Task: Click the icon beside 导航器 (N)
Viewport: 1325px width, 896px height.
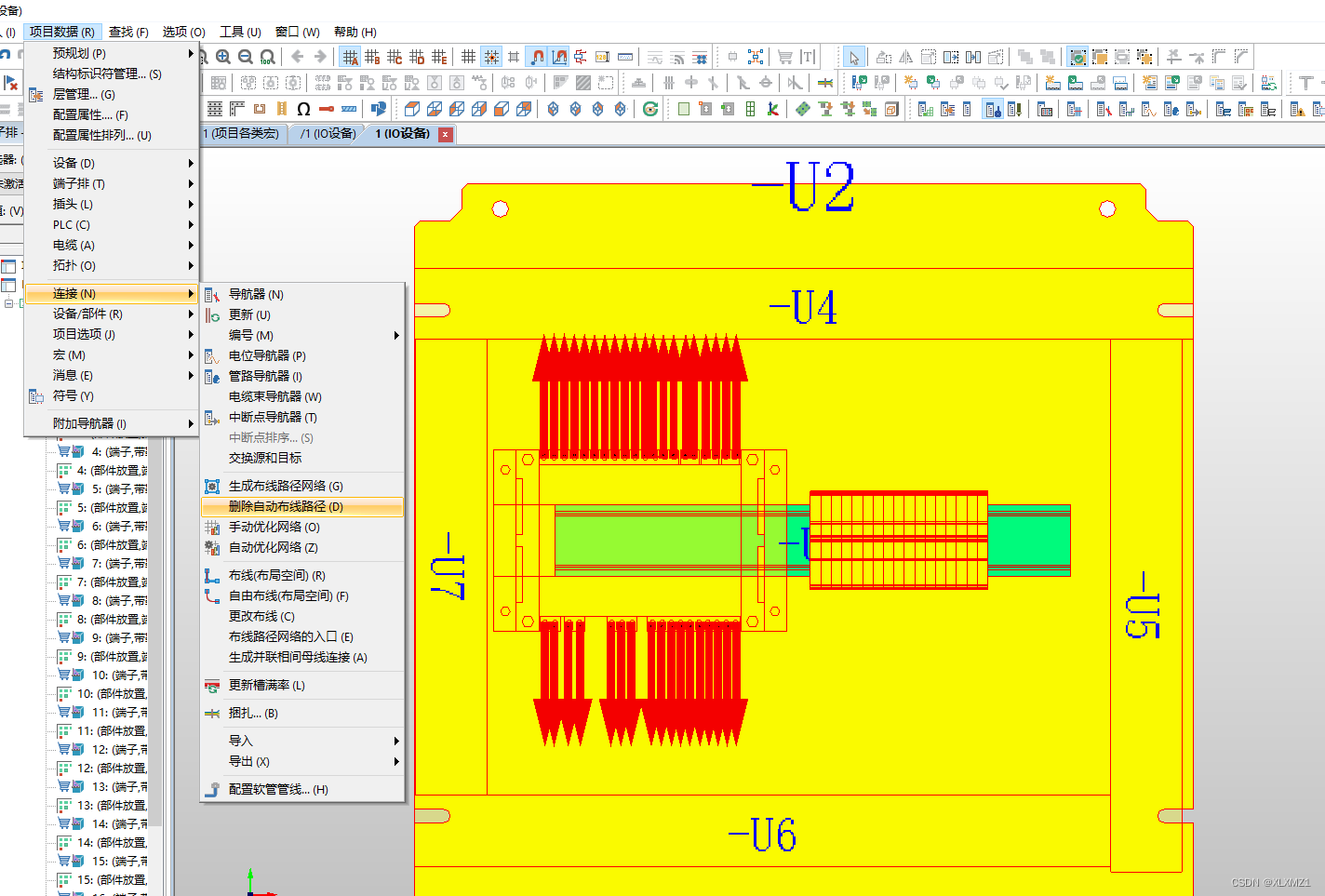Action: 212,294
